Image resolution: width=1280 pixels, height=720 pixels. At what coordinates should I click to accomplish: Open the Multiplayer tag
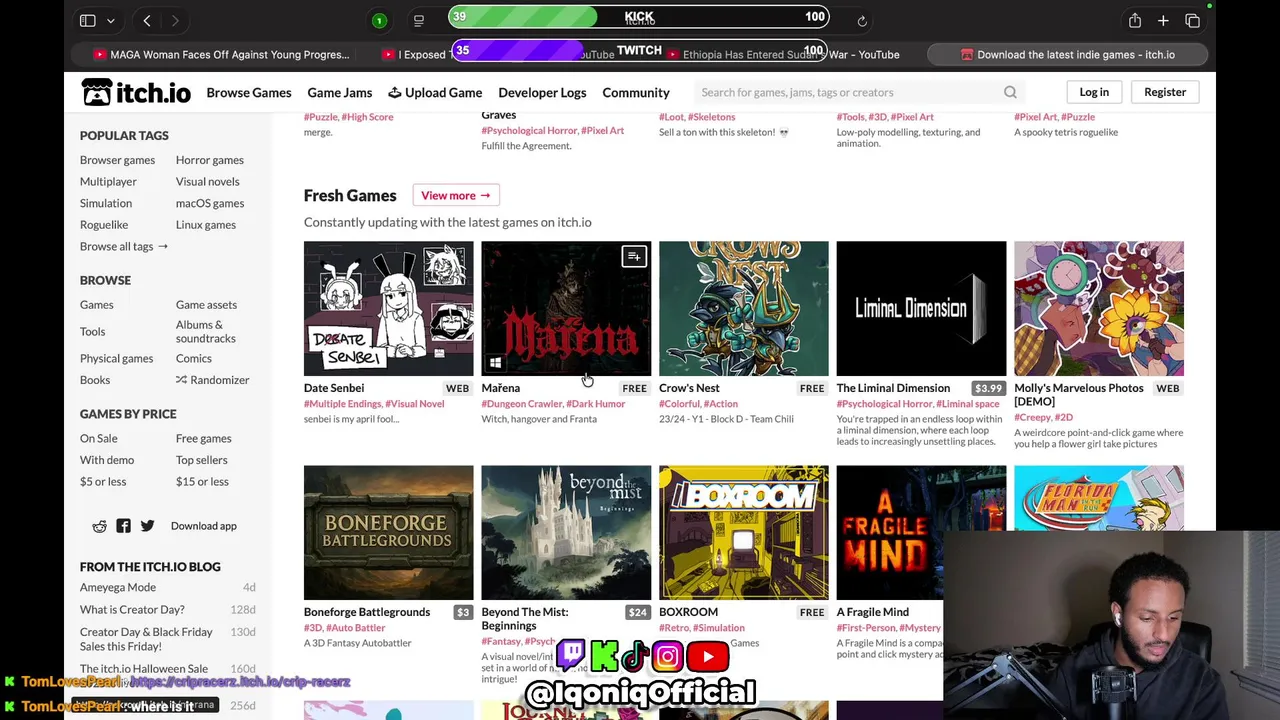[108, 182]
